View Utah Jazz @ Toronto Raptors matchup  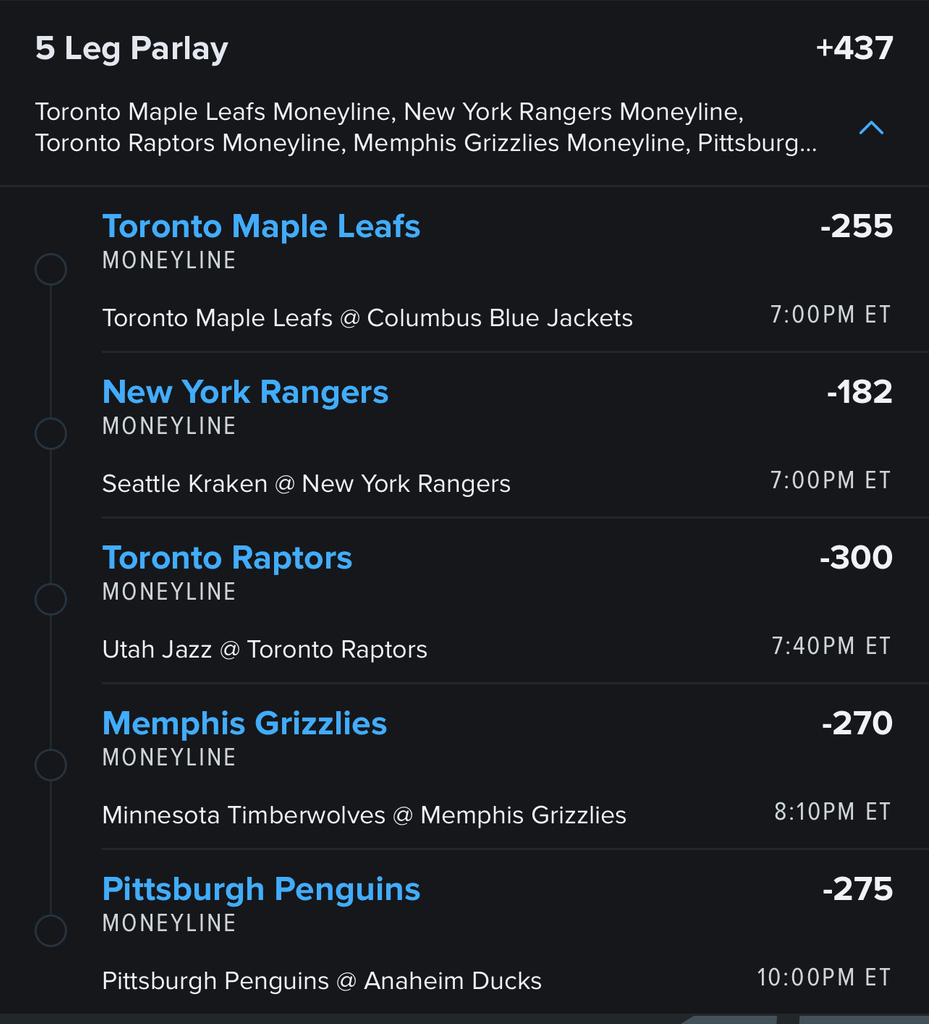coord(264,650)
